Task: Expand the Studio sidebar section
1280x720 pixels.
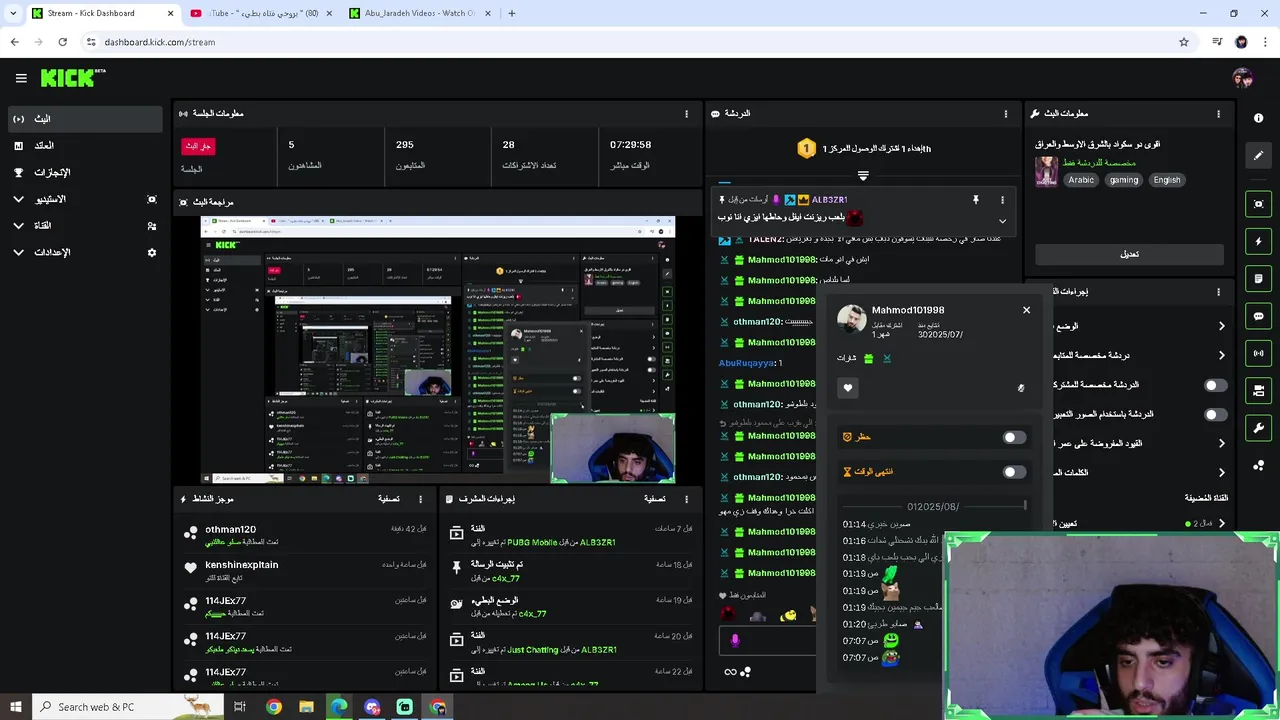Action: click(18, 199)
